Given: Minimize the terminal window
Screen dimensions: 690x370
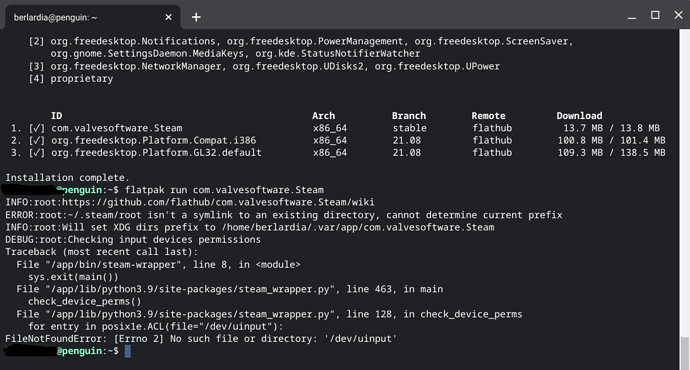Looking at the screenshot, I should pos(632,17).
